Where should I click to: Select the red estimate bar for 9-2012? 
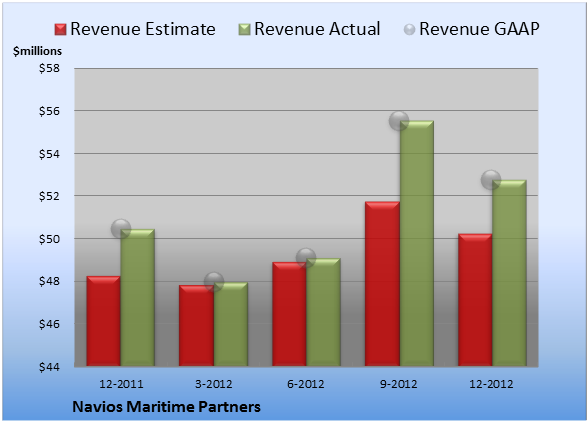coord(382,284)
